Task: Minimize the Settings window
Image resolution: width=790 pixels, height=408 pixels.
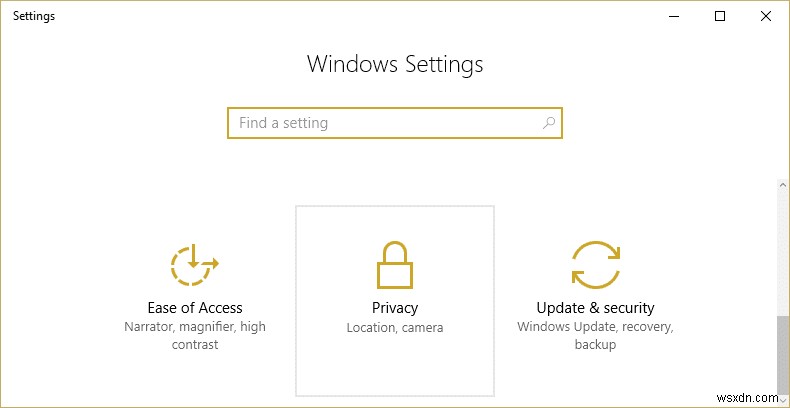Action: tap(674, 16)
